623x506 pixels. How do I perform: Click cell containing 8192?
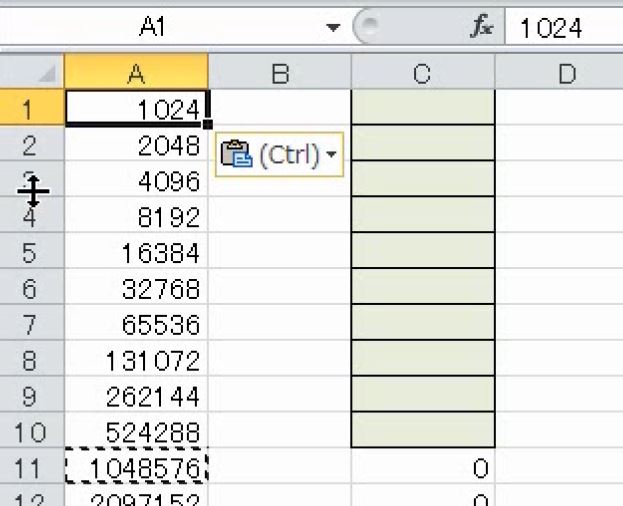tap(136, 215)
